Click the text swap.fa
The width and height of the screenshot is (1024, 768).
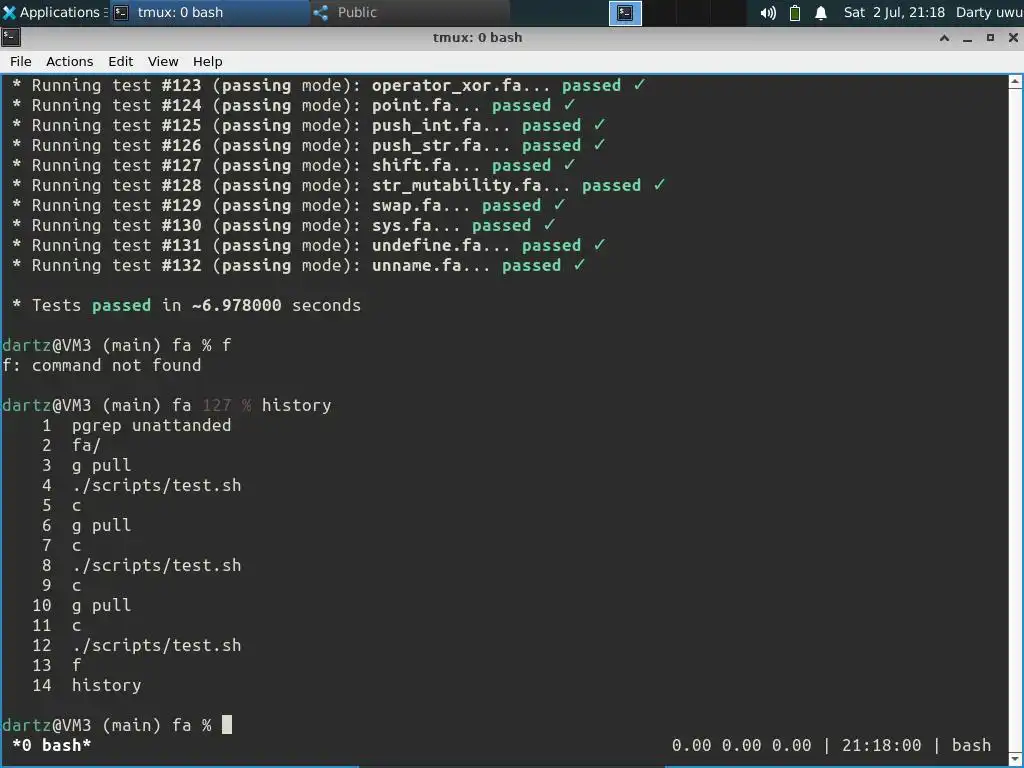406,205
